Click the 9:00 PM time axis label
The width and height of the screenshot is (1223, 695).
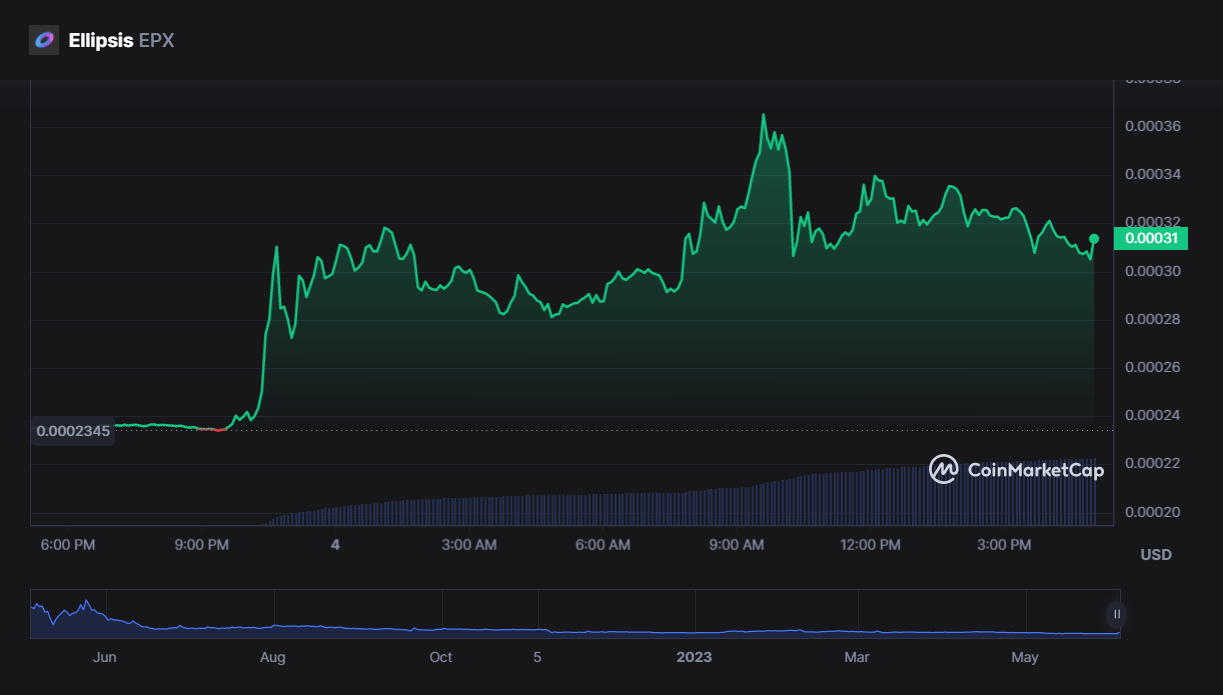[202, 545]
